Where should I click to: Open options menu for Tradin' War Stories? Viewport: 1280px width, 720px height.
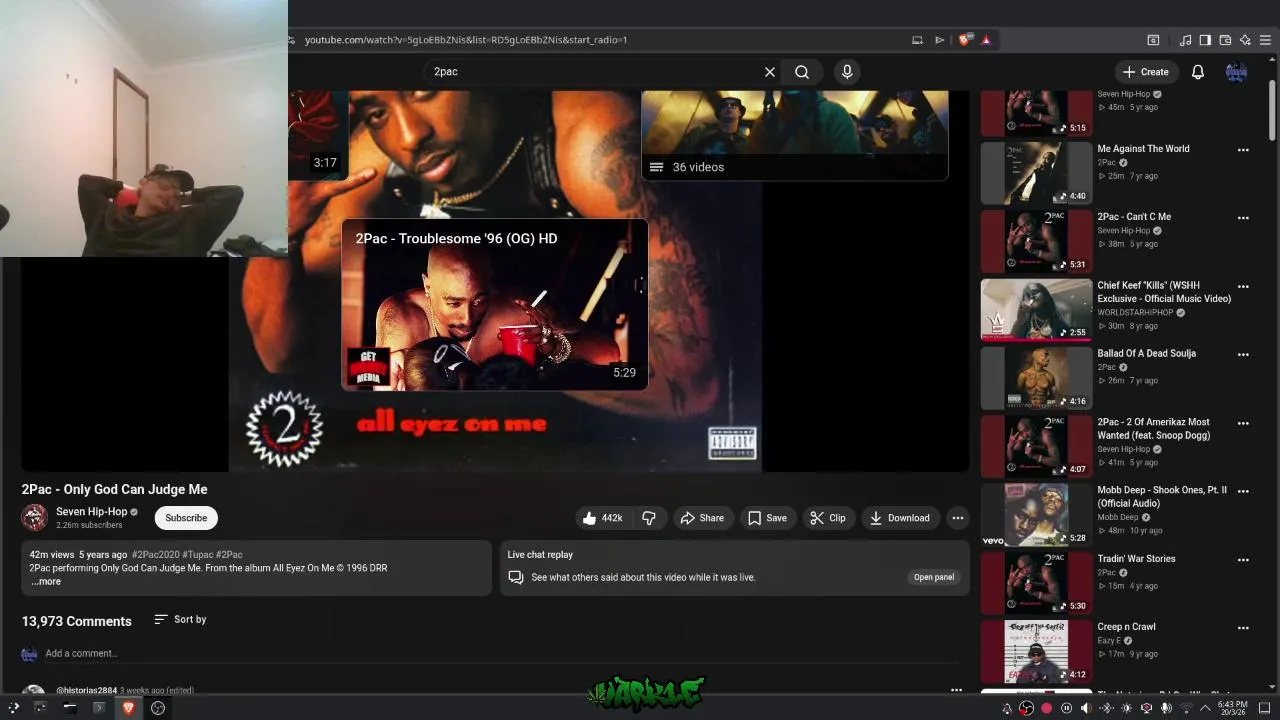pyautogui.click(x=1243, y=560)
